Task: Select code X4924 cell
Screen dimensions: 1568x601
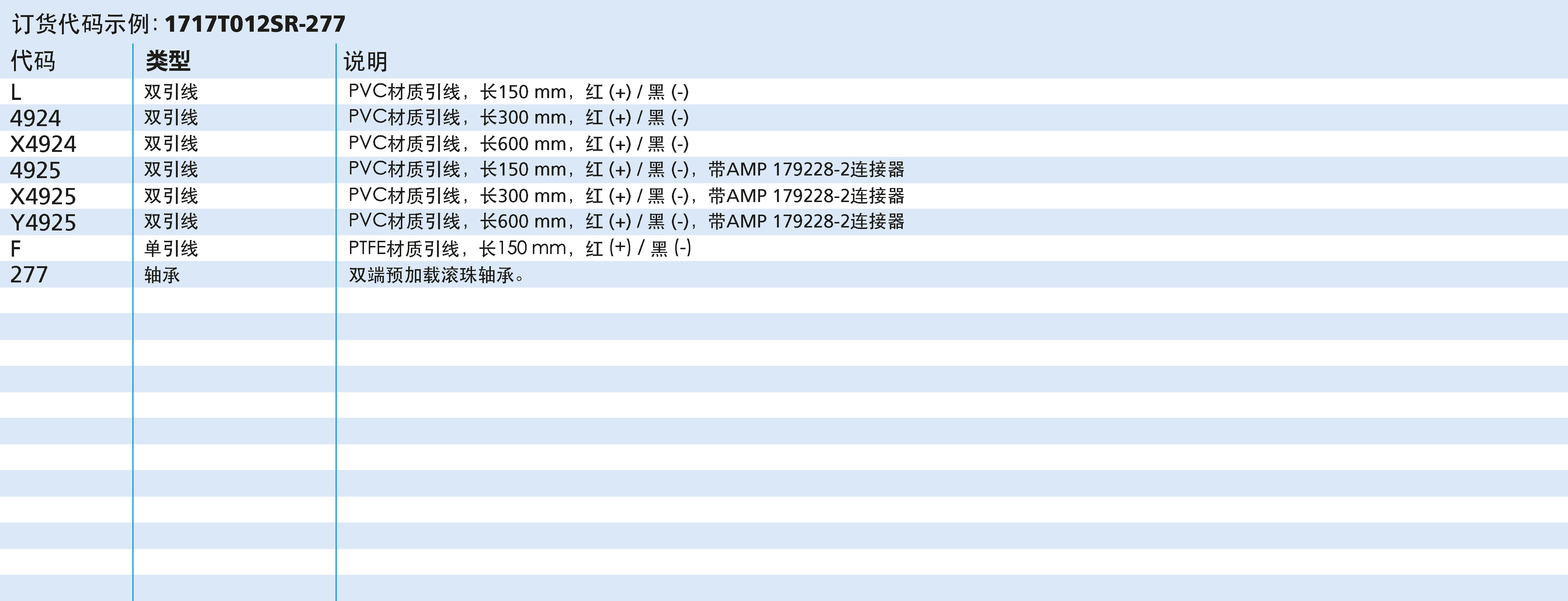Action: [43, 144]
